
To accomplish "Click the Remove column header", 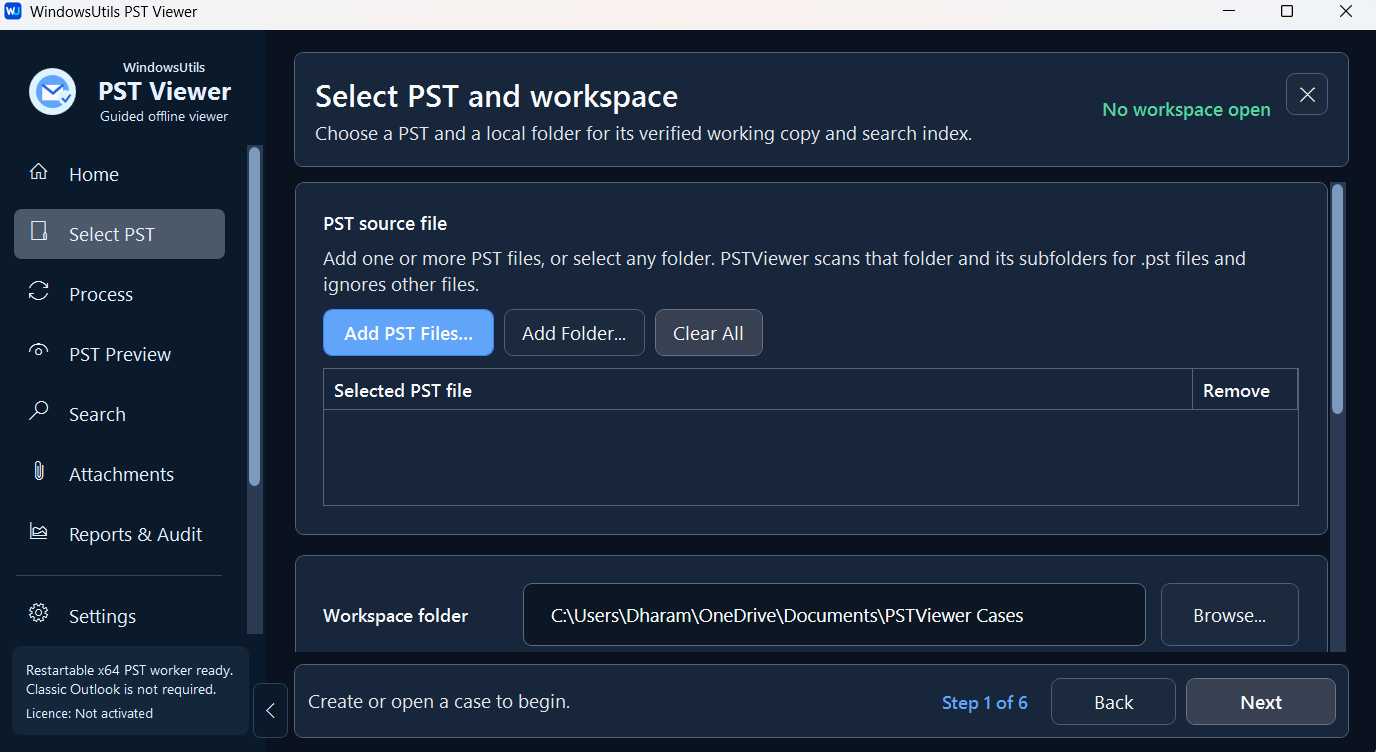I will coord(1245,390).
